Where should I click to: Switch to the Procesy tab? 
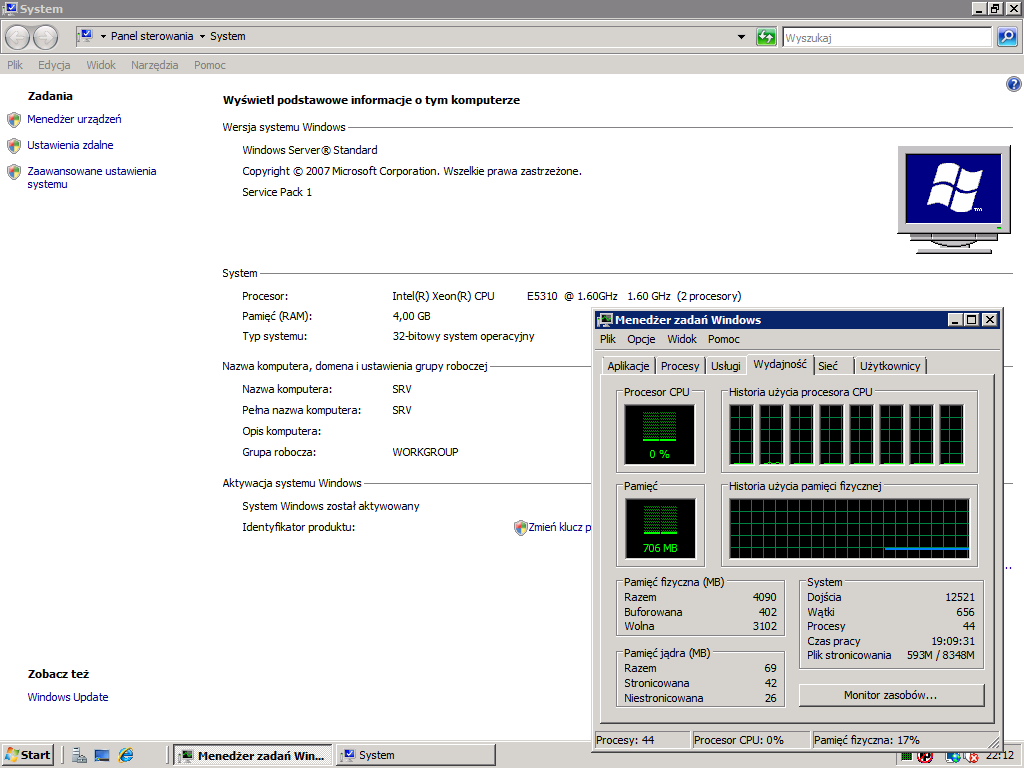tap(680, 366)
